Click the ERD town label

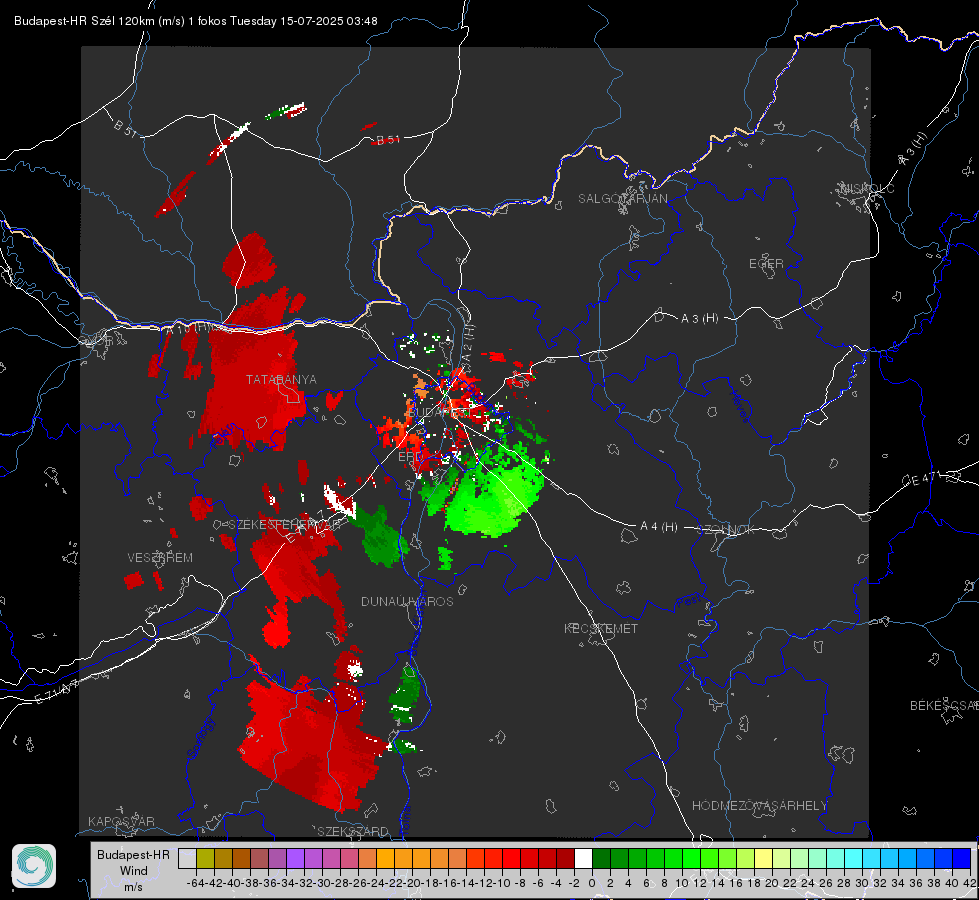click(410, 457)
